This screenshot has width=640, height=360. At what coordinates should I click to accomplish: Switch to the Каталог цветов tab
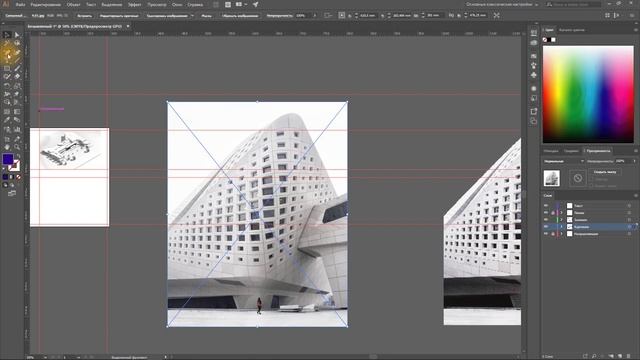click(x=572, y=30)
